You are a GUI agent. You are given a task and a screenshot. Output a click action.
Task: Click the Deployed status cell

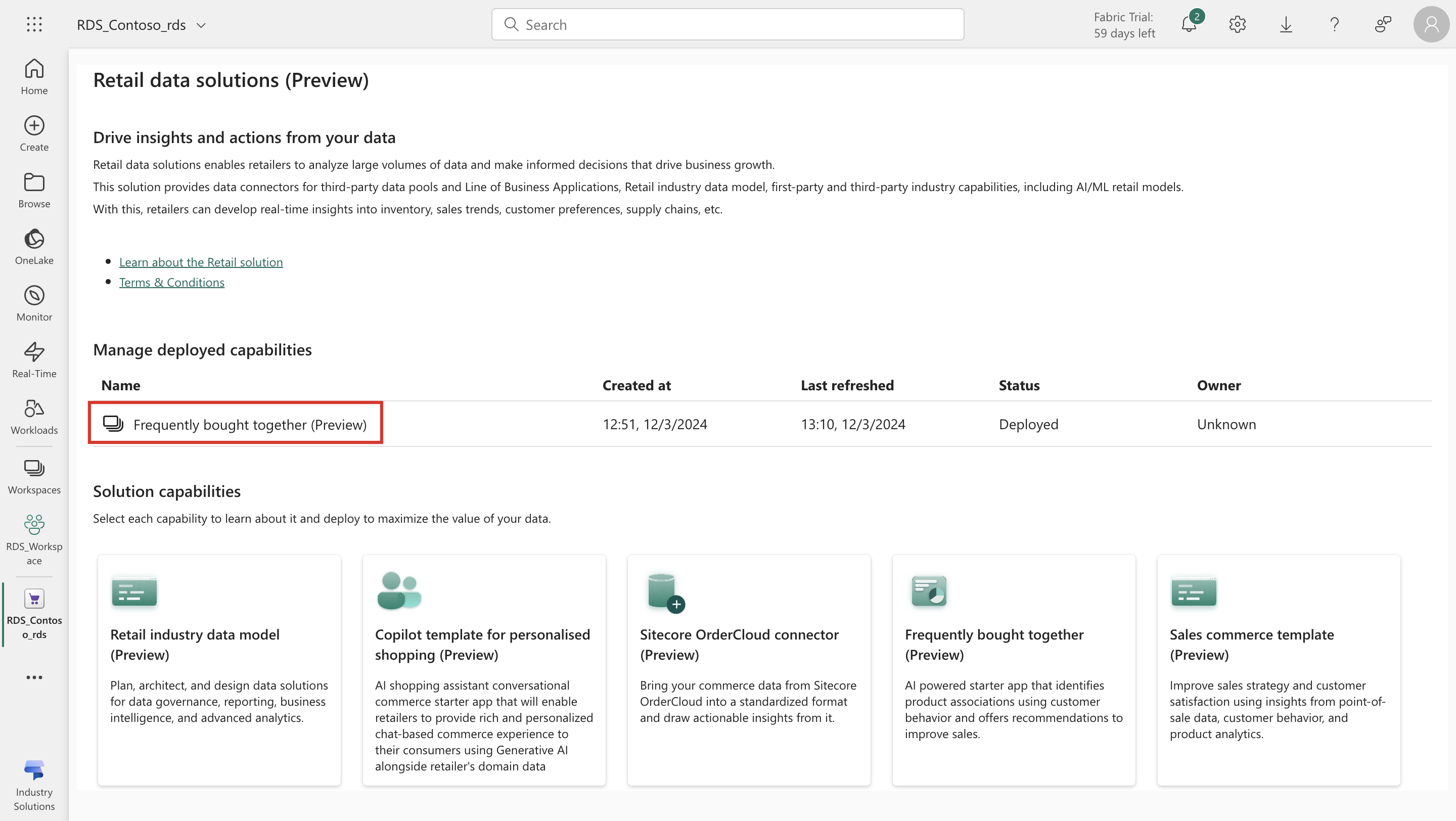click(1028, 424)
